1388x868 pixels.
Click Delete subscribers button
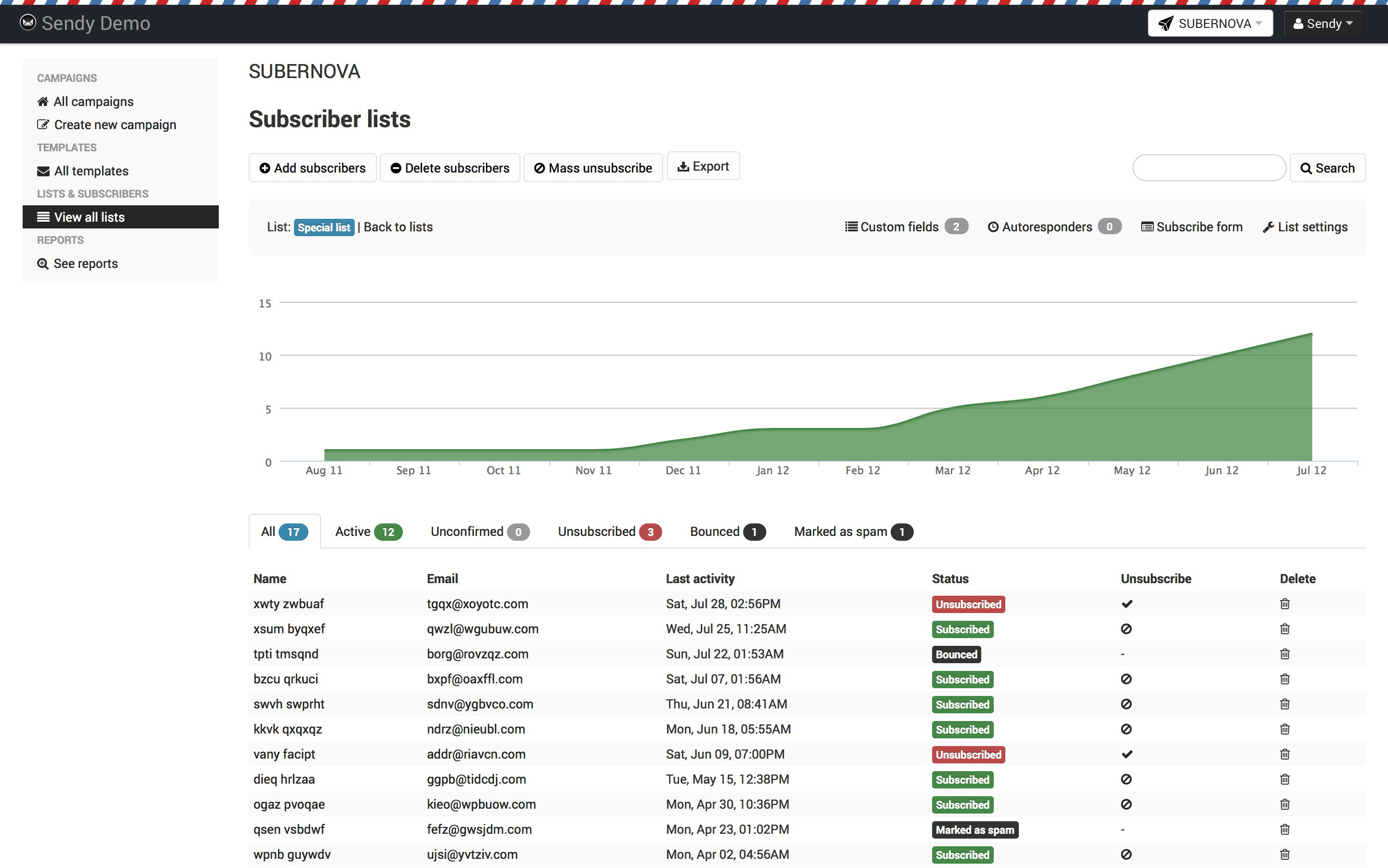(x=450, y=168)
